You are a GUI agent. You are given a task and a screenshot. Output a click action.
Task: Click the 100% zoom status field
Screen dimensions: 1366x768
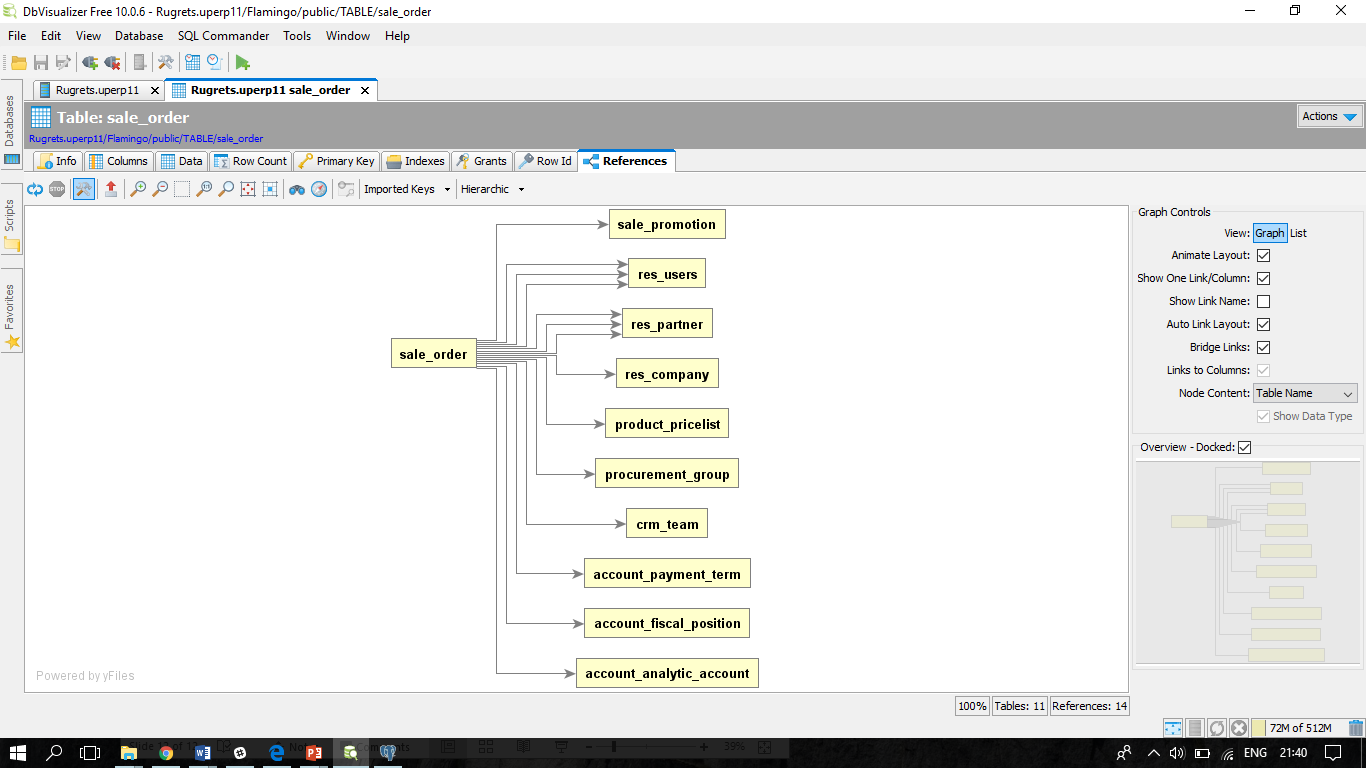pyautogui.click(x=972, y=706)
